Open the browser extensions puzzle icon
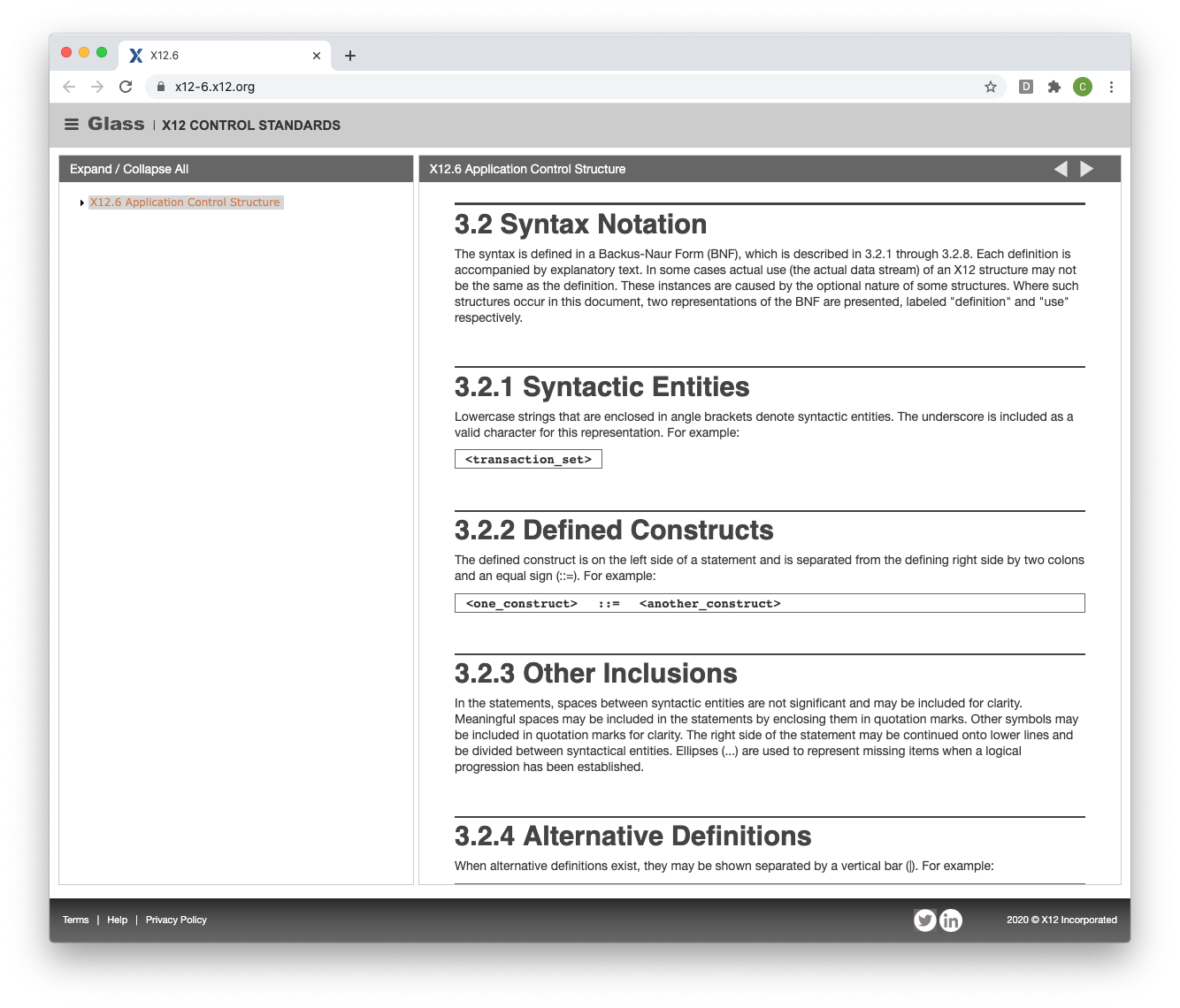Screen dimensions: 1180x1008 (x=1054, y=87)
